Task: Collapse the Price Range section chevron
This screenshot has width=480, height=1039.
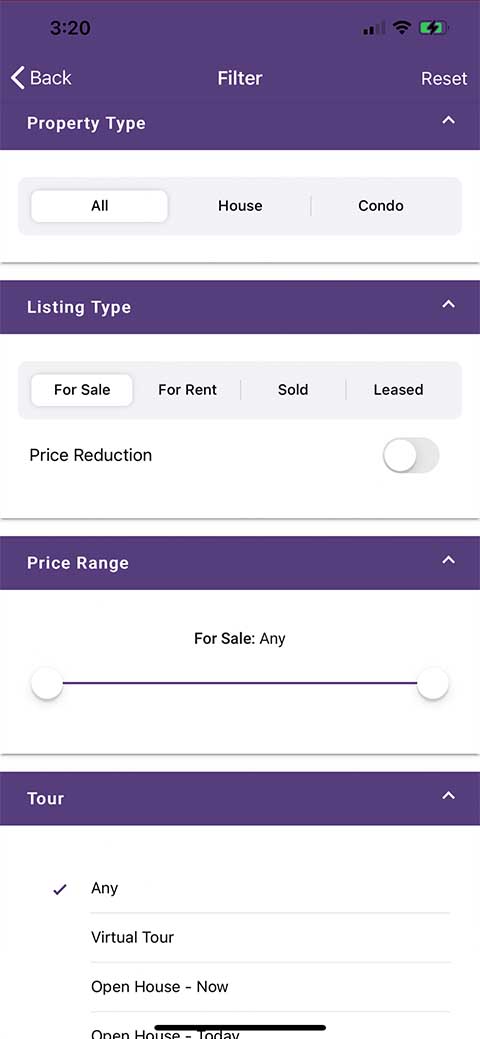Action: coord(449,560)
